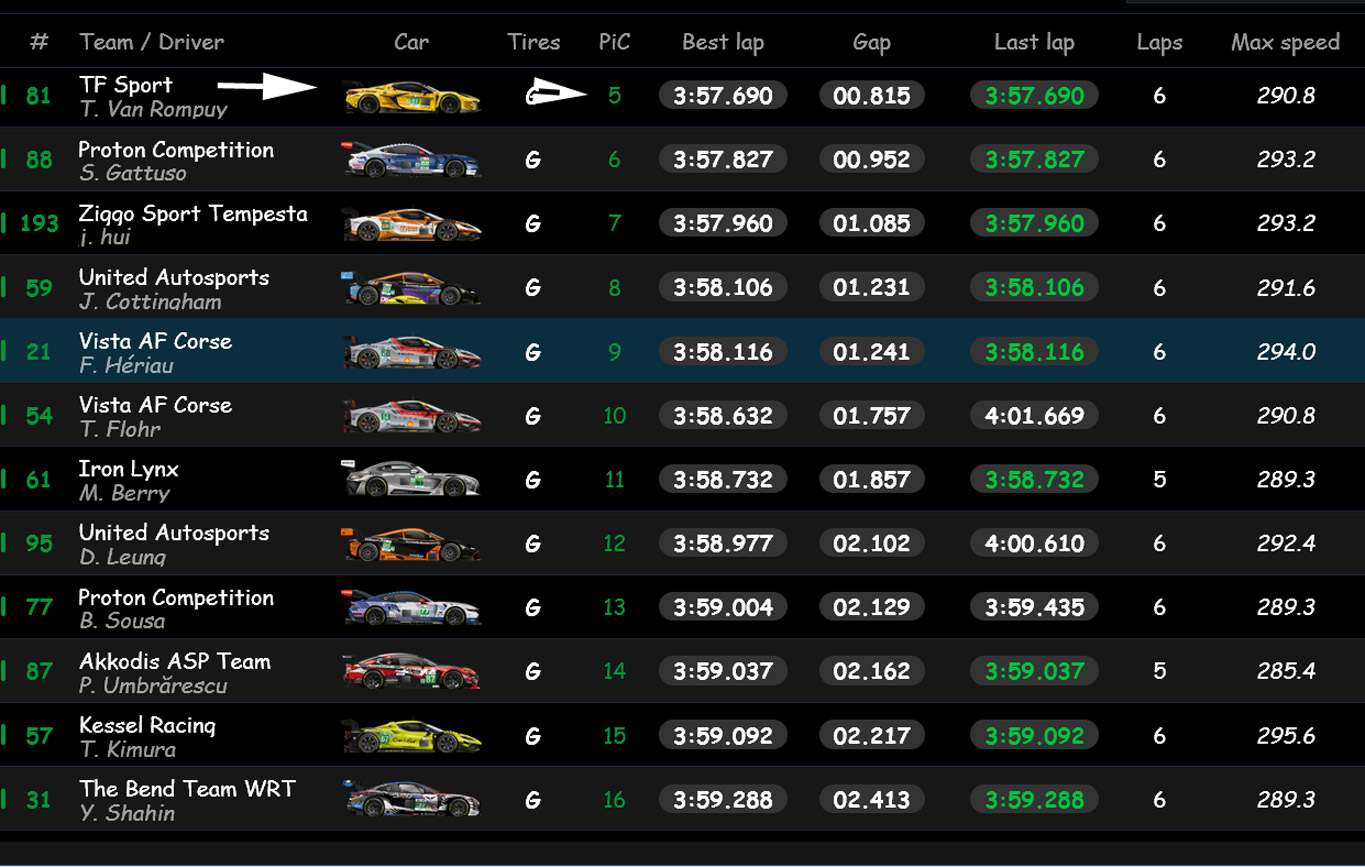1365x867 pixels.
Task: Sort by Max speed column header
Action: tap(1285, 42)
